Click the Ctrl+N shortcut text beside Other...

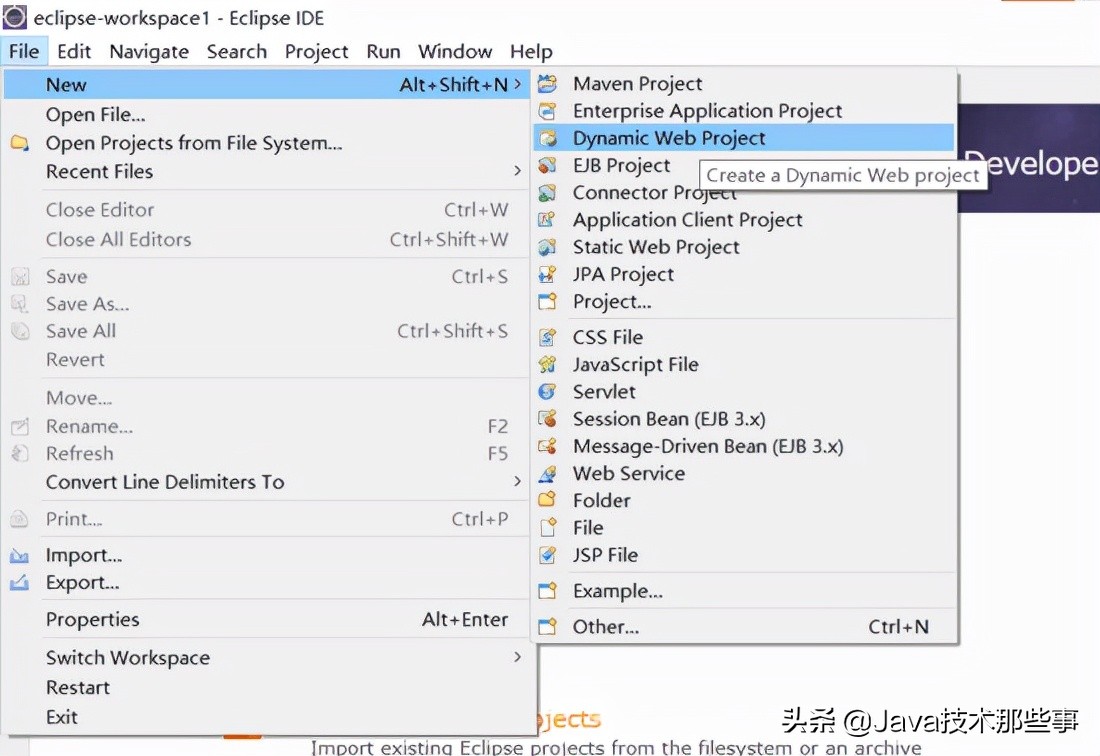point(899,626)
